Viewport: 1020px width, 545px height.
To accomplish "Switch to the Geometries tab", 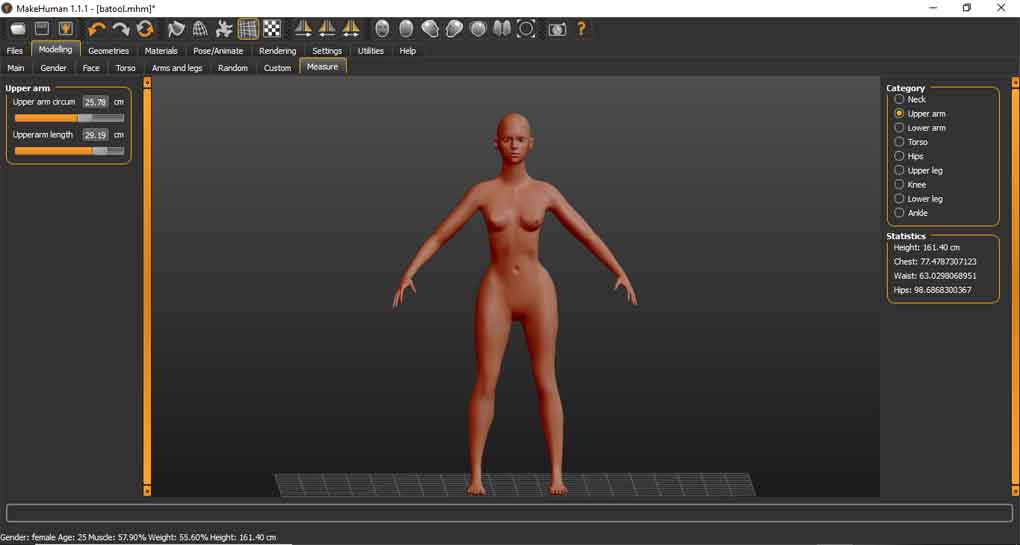I will click(x=108, y=51).
